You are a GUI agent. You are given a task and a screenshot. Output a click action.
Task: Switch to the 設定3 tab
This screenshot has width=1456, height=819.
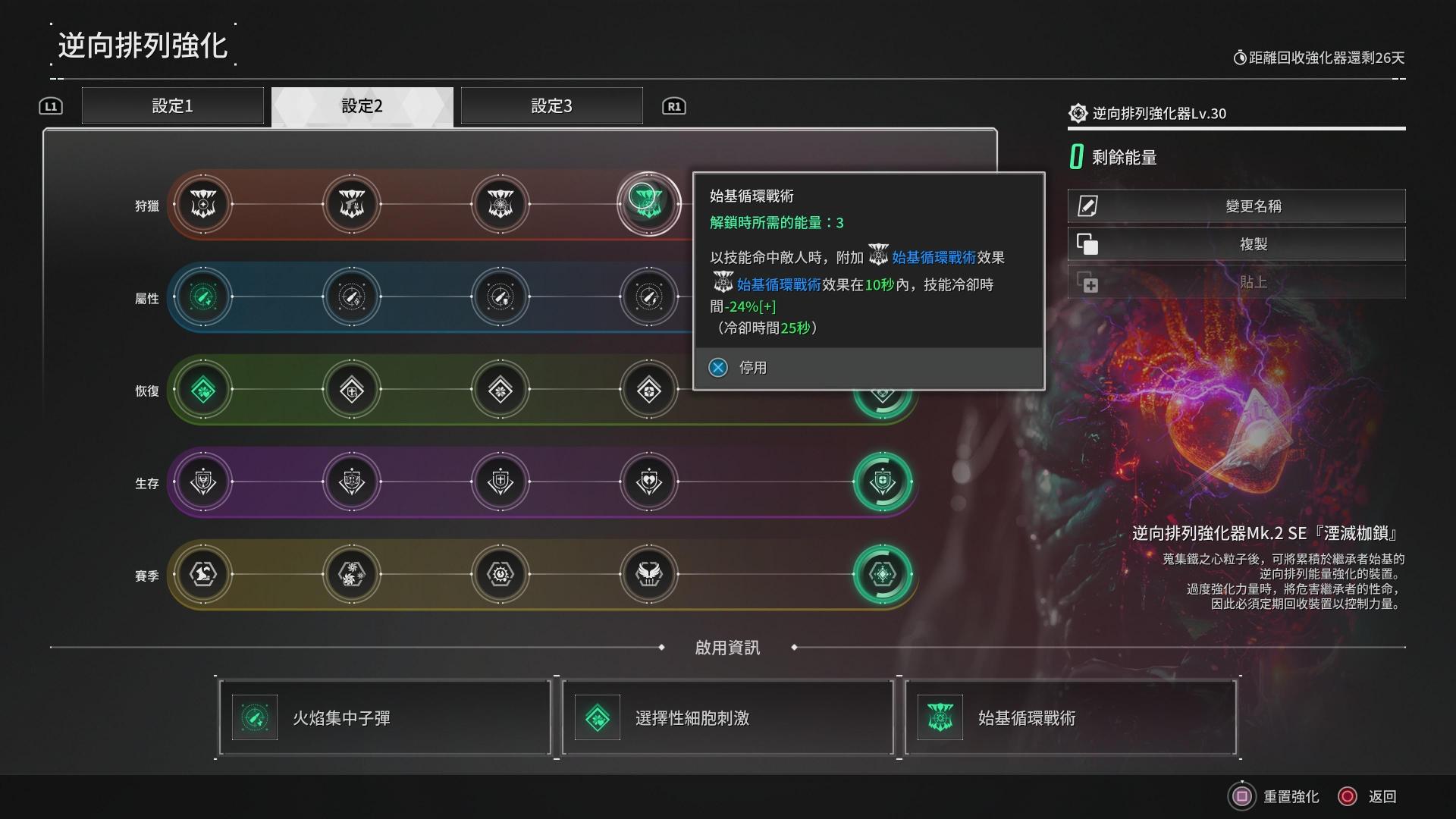click(551, 105)
